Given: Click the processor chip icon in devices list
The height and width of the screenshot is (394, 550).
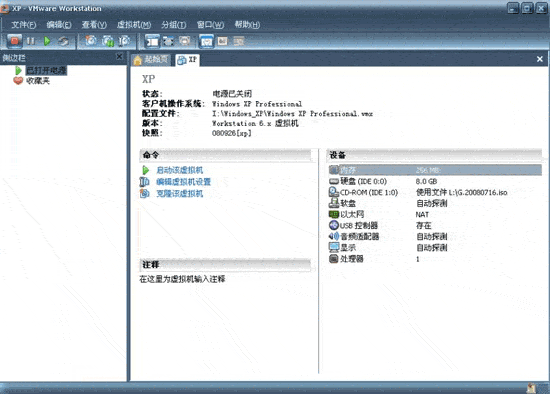Looking at the screenshot, I should click(334, 259).
